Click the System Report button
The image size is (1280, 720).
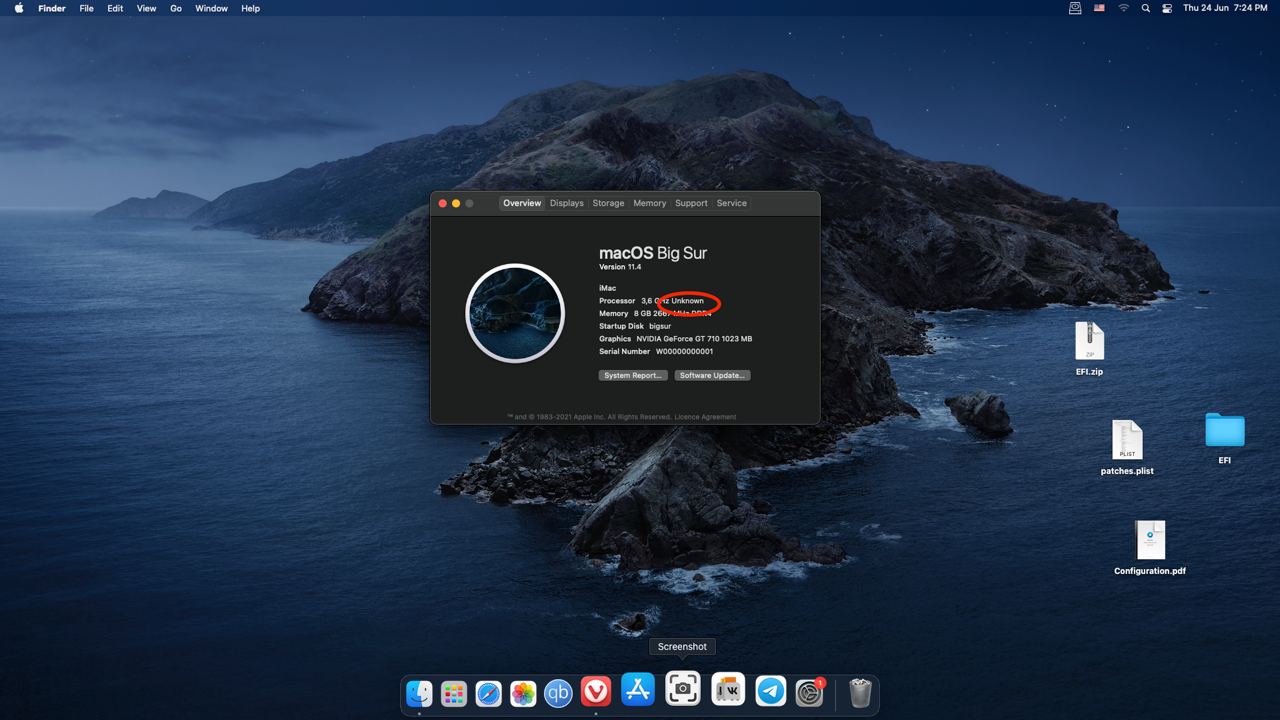tap(633, 375)
